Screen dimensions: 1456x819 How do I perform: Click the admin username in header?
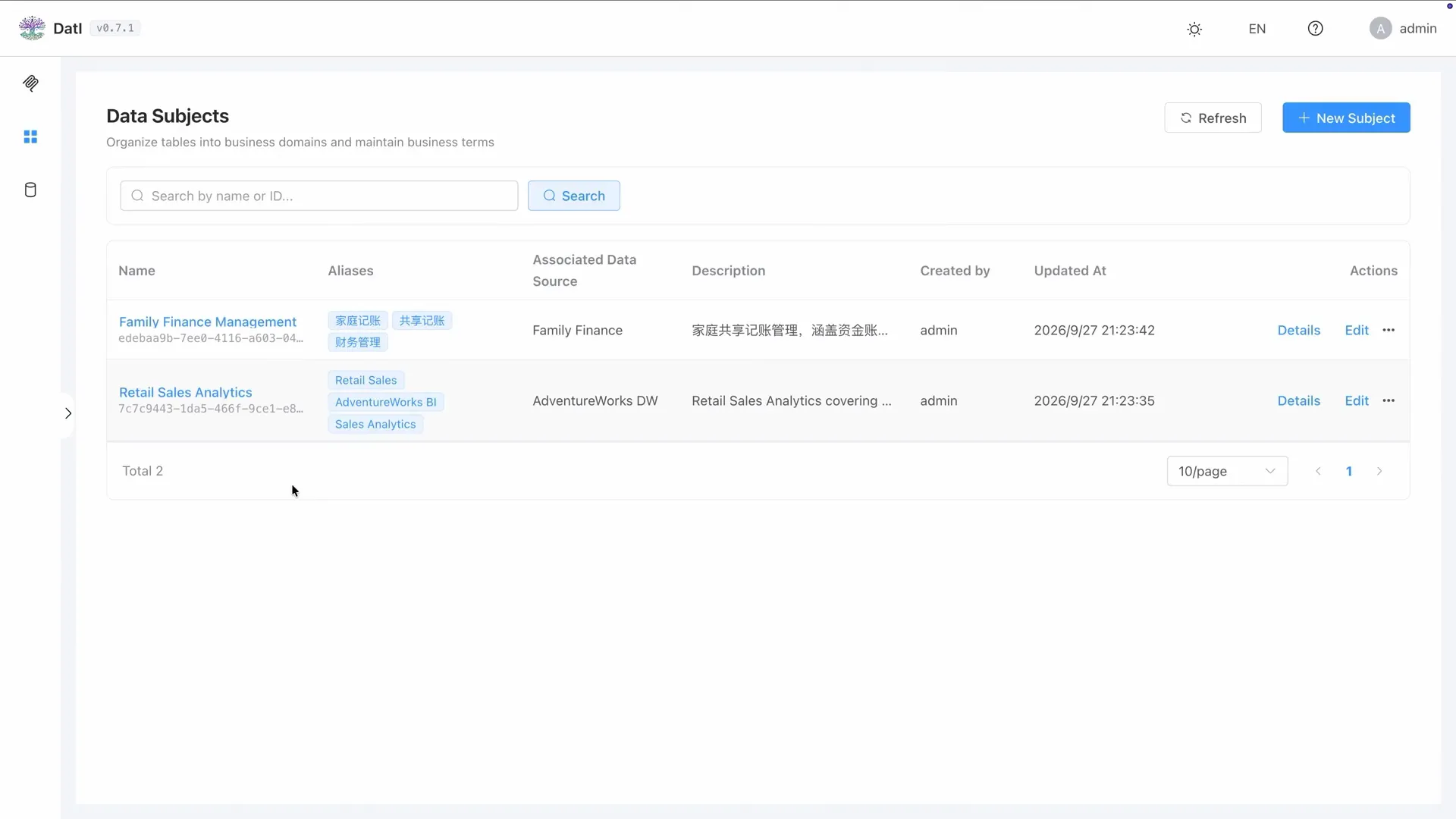[x=1418, y=28]
